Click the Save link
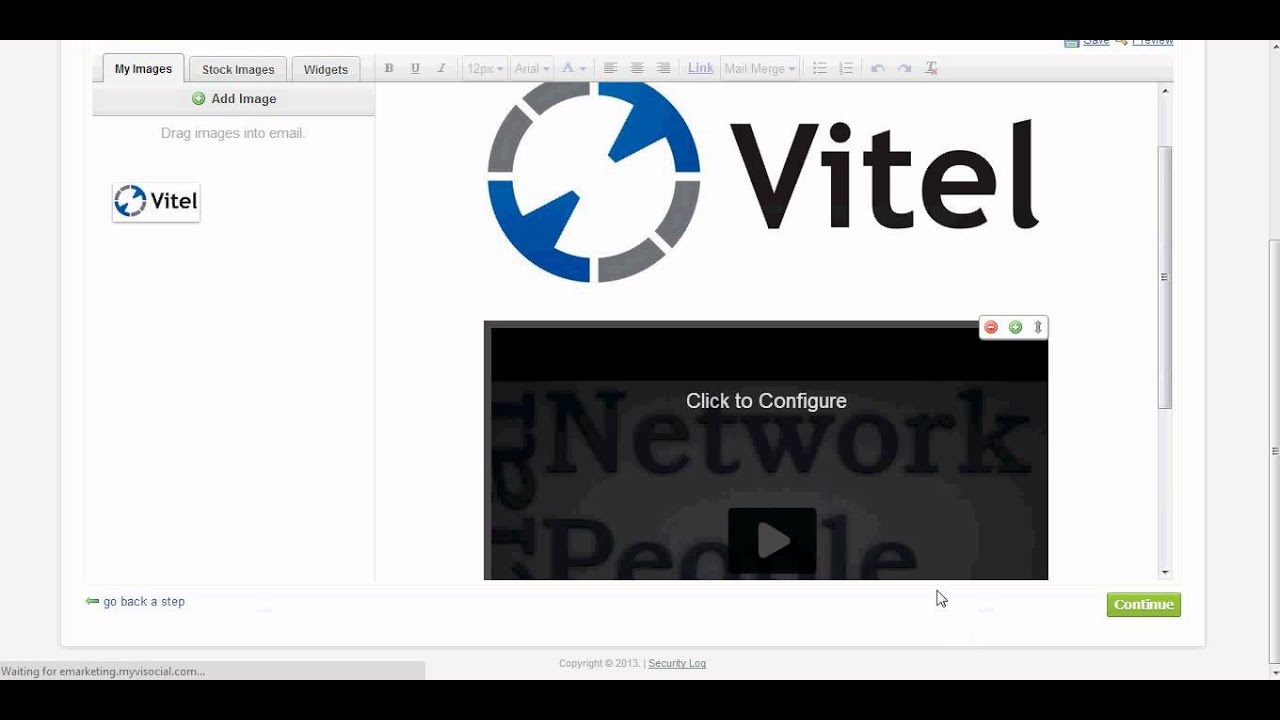This screenshot has width=1280, height=720. (1096, 42)
